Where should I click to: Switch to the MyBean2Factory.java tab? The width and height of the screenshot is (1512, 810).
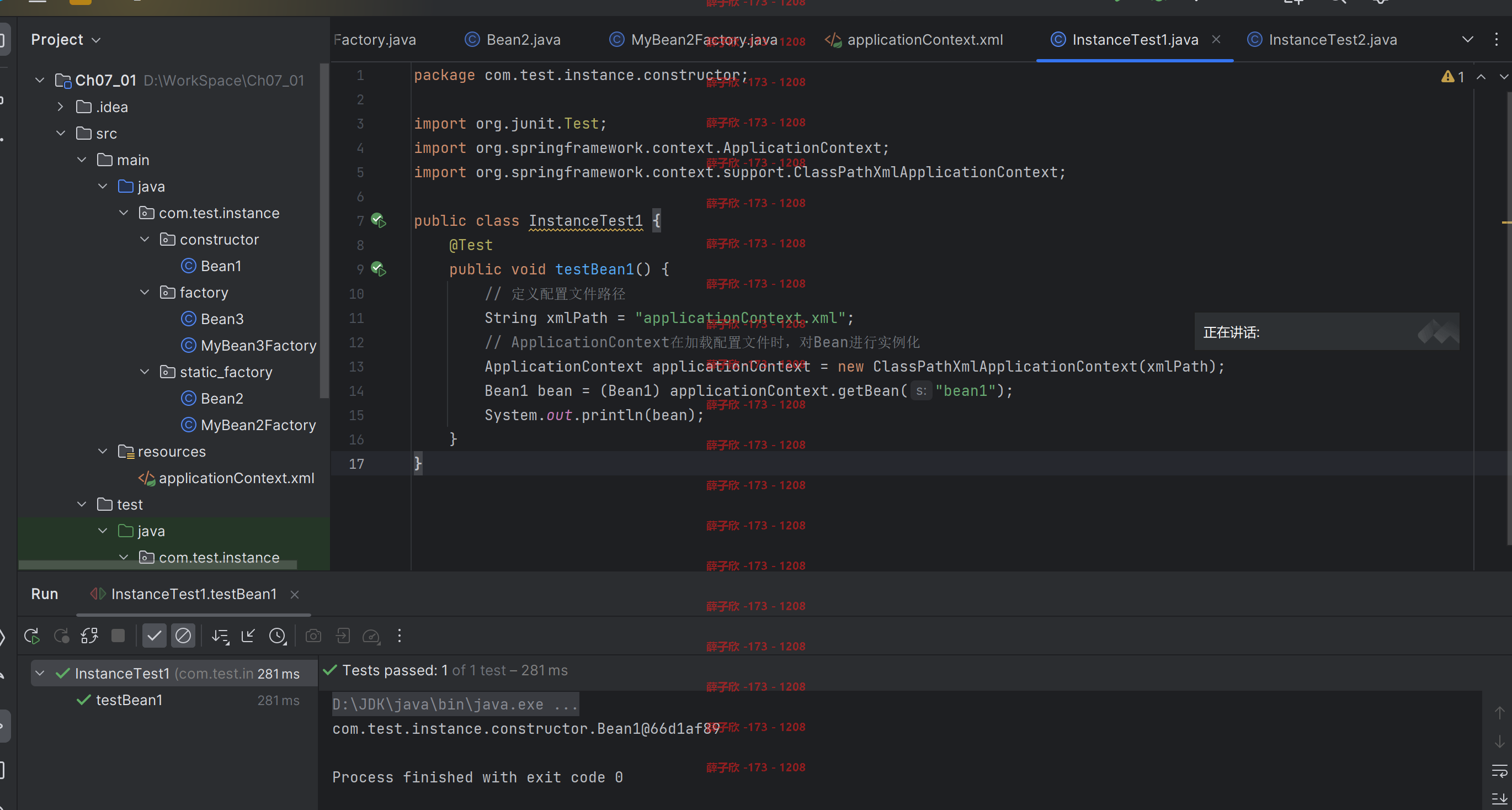pos(693,39)
